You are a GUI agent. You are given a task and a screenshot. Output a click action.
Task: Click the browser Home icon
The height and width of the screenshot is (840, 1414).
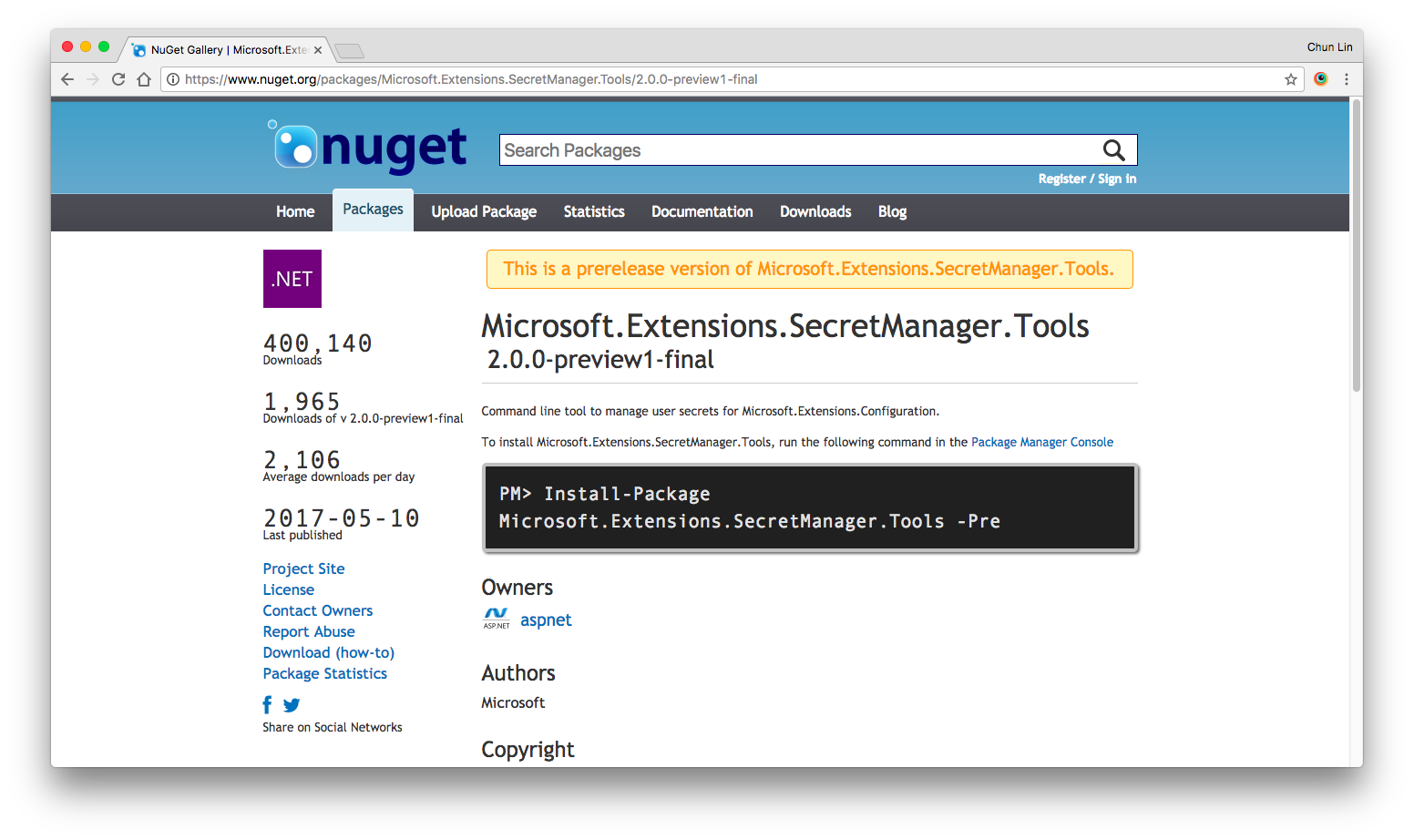click(x=144, y=79)
